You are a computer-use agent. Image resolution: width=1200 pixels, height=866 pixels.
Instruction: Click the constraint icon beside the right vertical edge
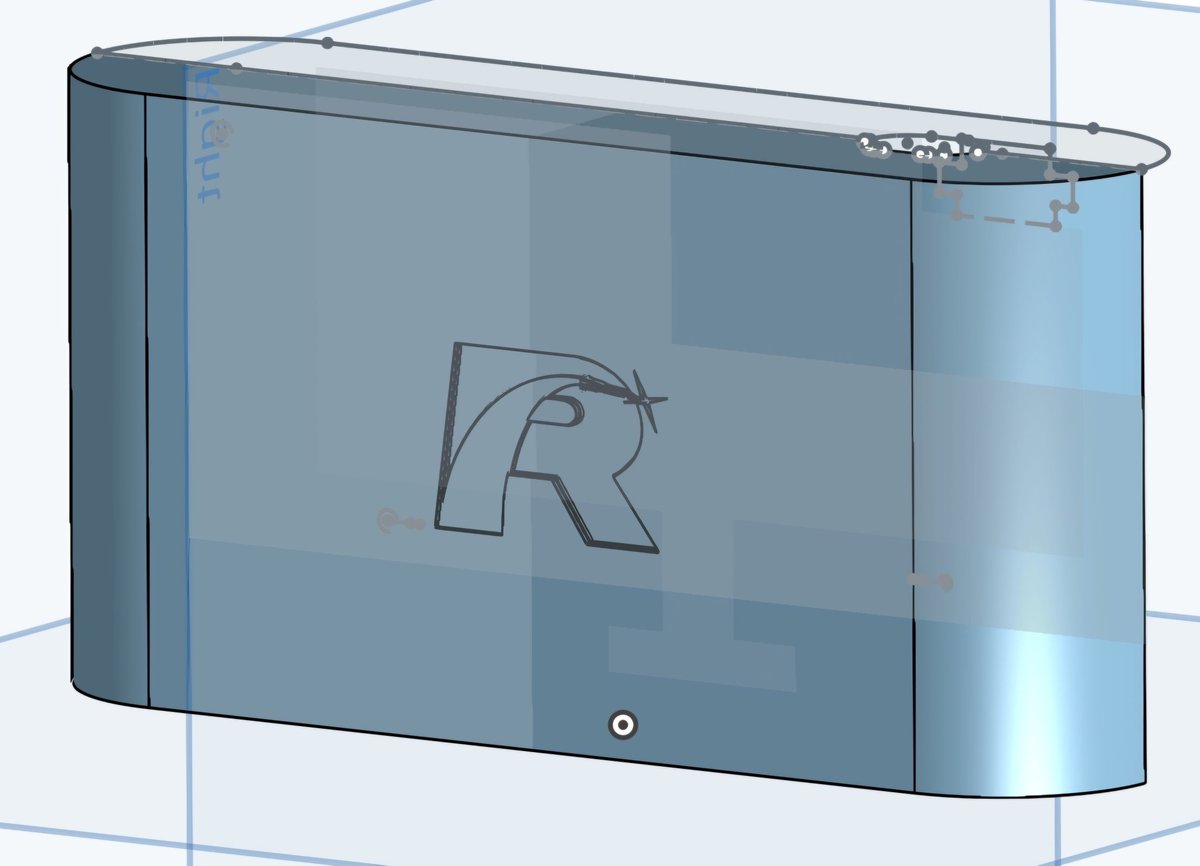click(930, 580)
